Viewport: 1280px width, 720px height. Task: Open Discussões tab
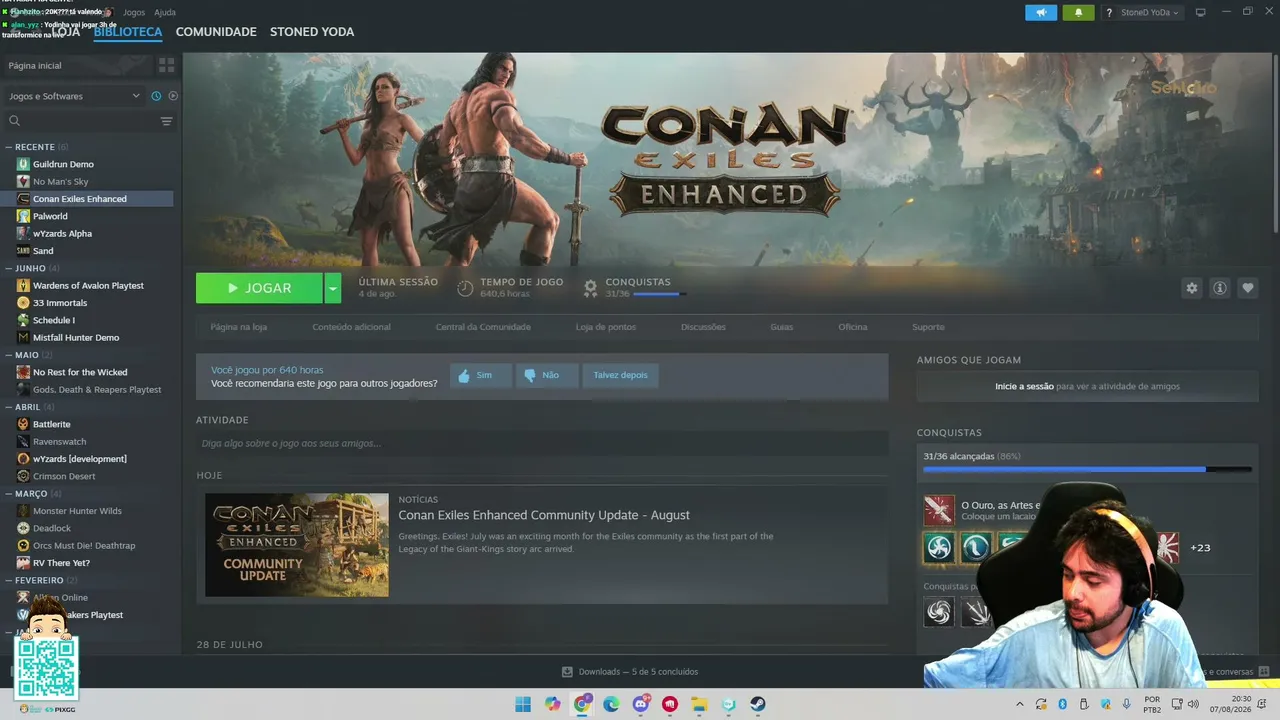tap(703, 327)
